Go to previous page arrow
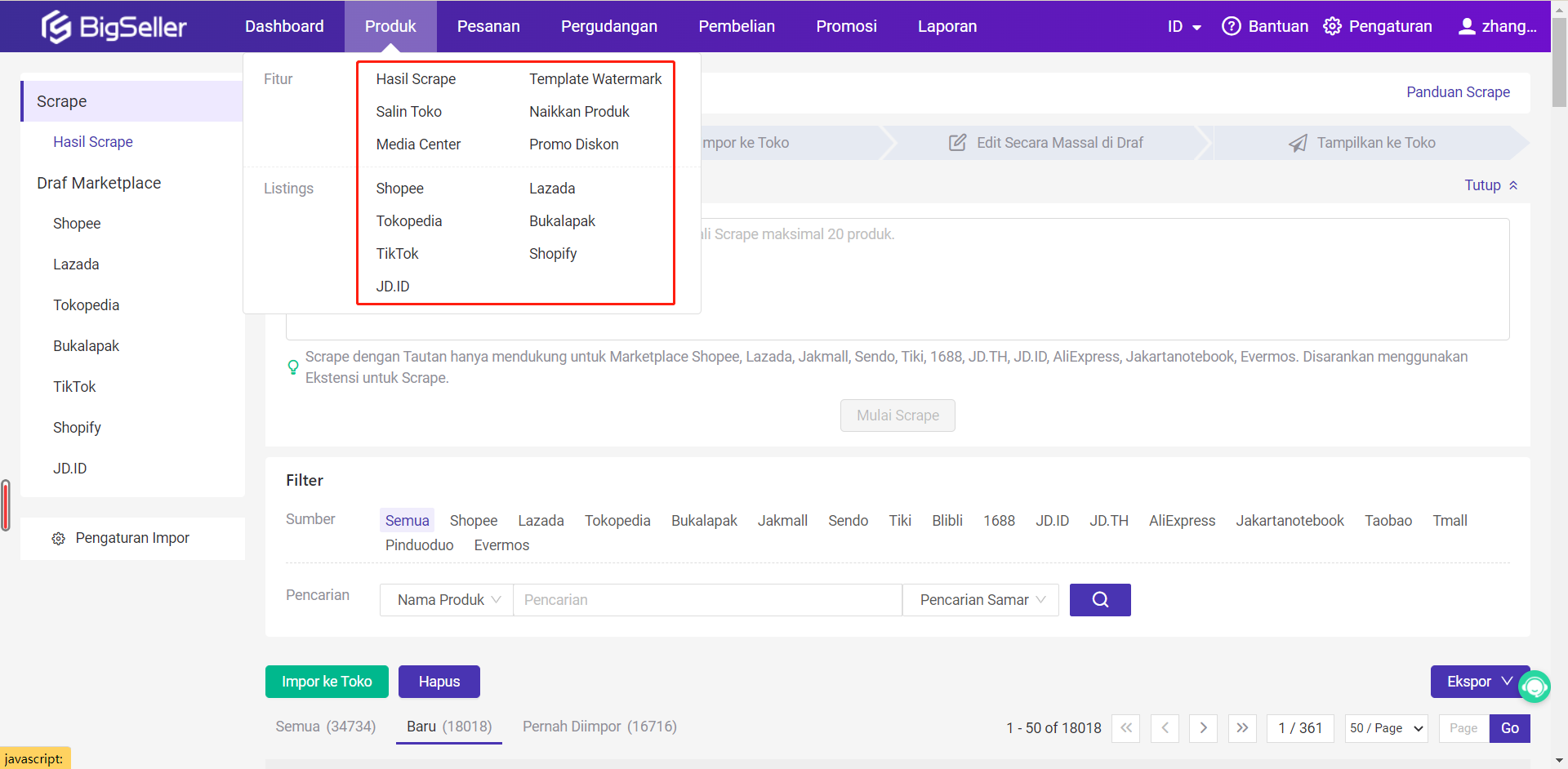 click(1165, 728)
